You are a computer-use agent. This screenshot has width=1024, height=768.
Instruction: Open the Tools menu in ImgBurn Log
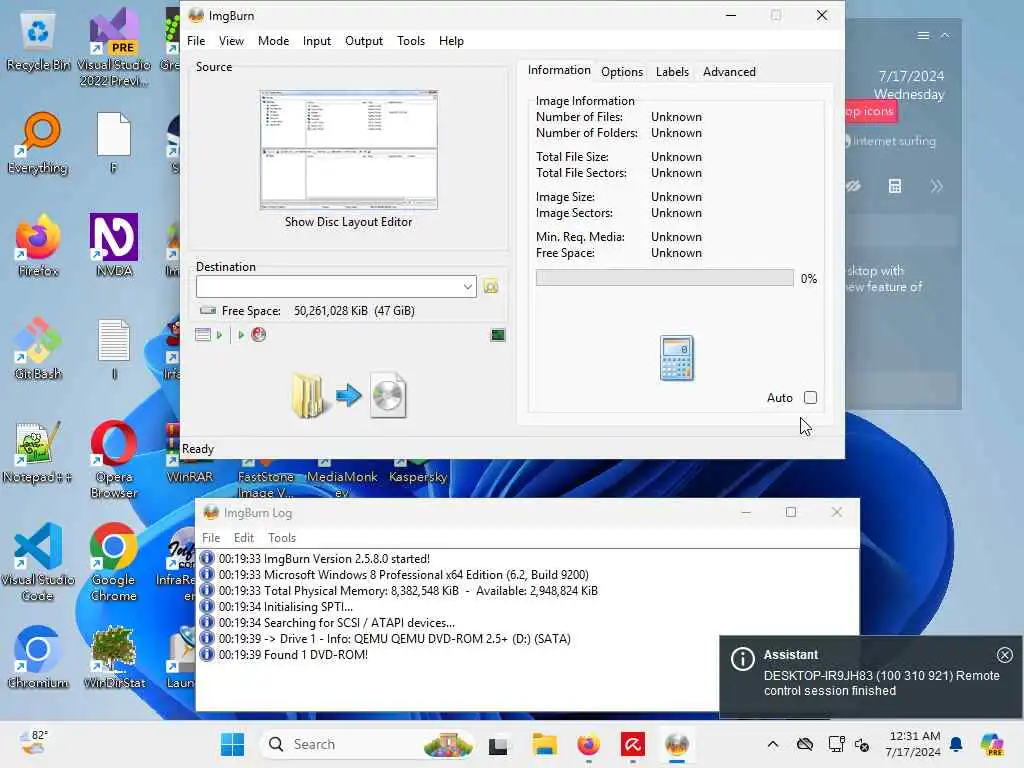tap(281, 537)
